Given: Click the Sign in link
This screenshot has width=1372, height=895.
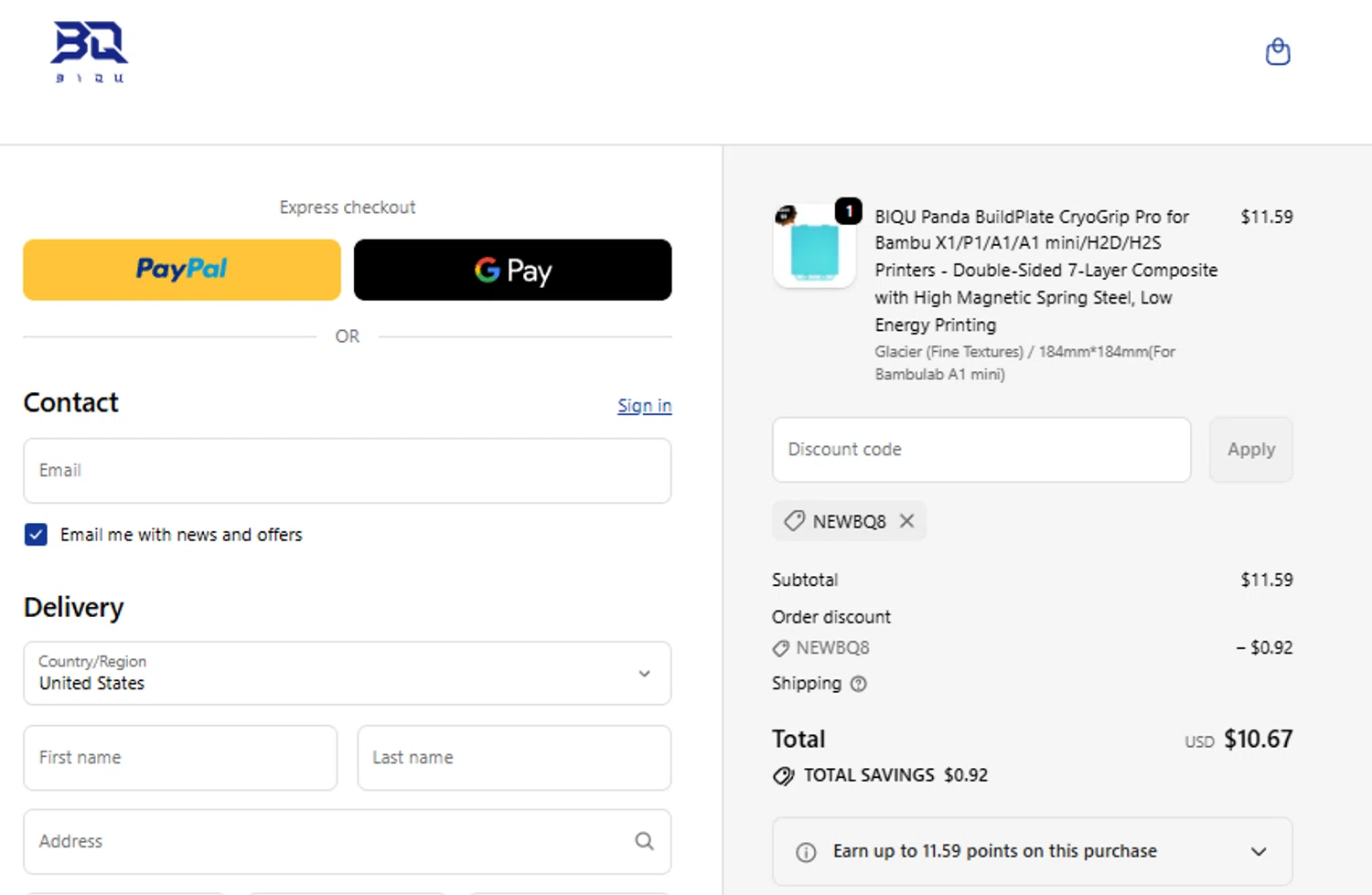Looking at the screenshot, I should (644, 405).
